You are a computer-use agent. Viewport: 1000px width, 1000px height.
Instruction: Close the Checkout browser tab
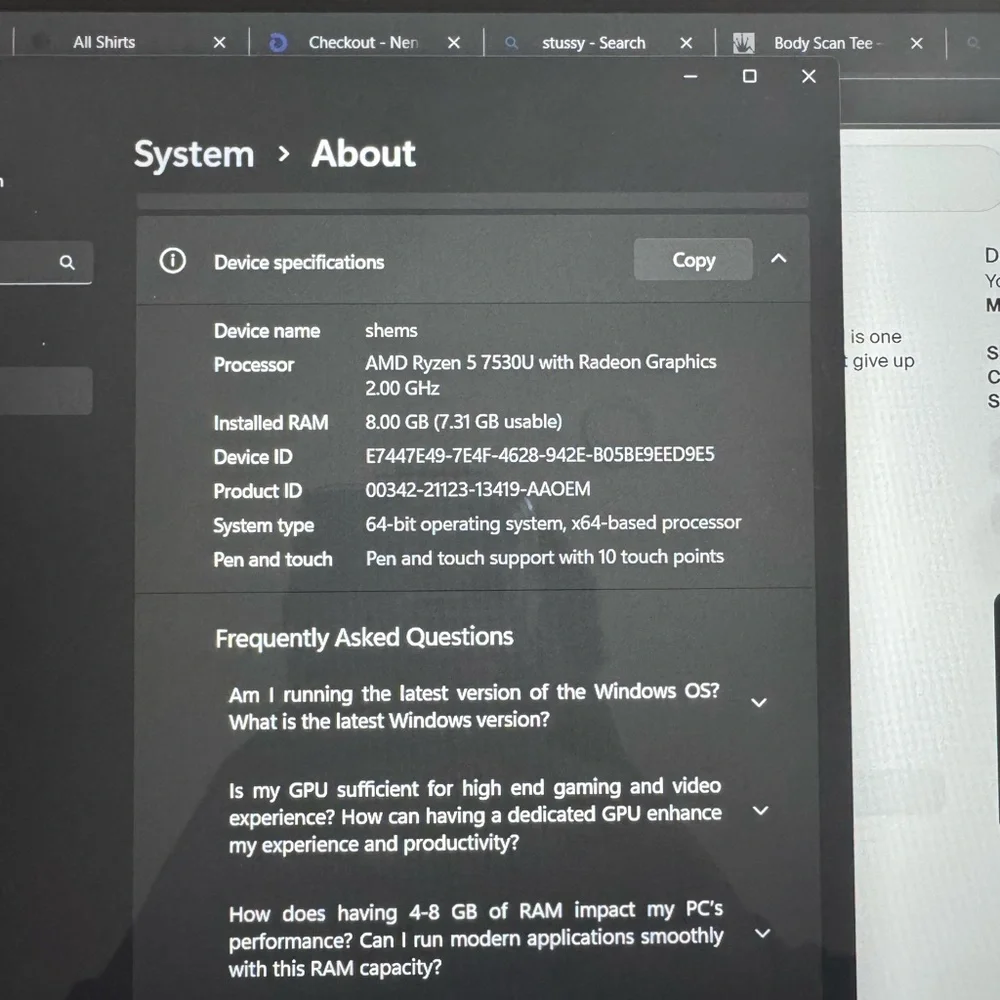click(x=454, y=43)
